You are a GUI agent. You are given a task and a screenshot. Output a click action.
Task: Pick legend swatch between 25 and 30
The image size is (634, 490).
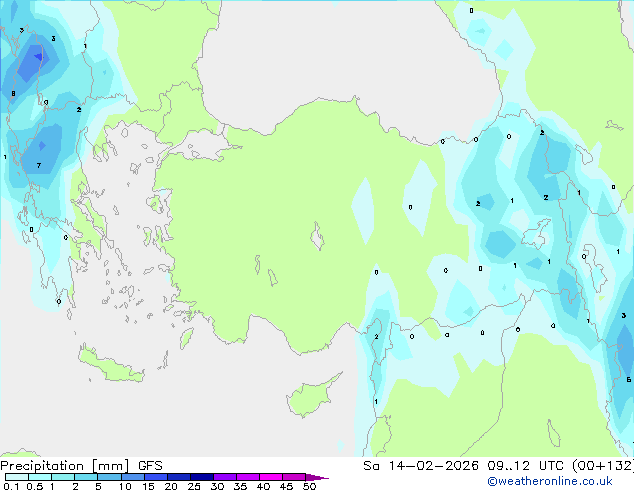pos(201,477)
